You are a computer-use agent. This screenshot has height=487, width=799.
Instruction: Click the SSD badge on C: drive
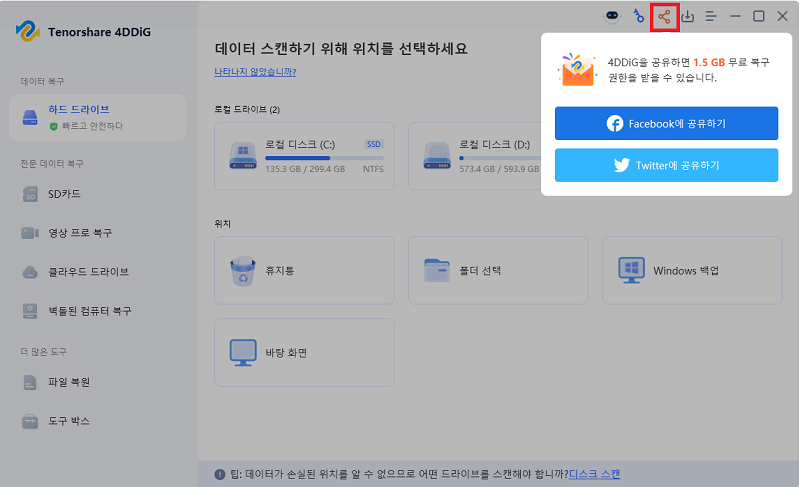pos(374,144)
